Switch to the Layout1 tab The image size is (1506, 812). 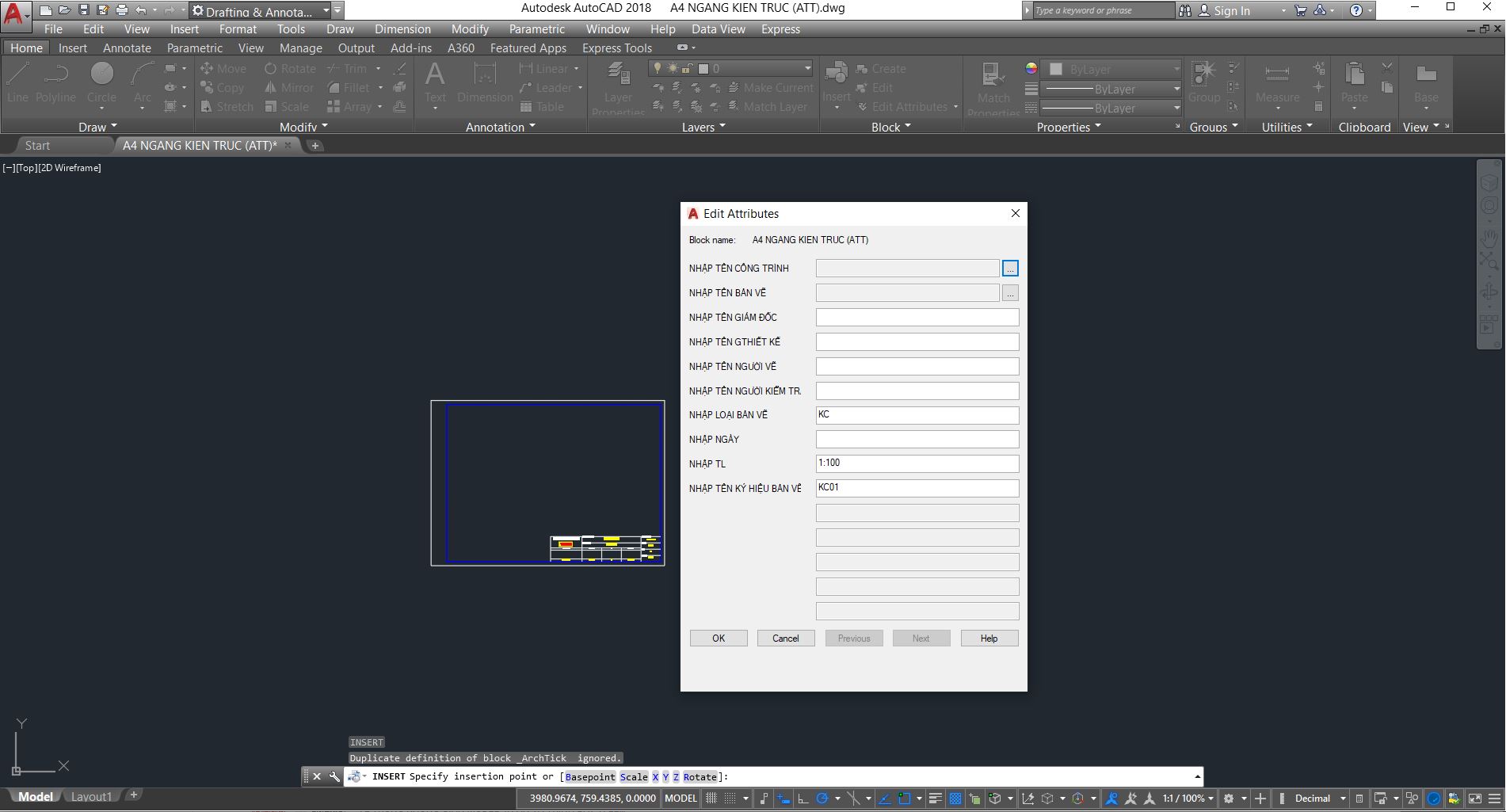tap(91, 796)
